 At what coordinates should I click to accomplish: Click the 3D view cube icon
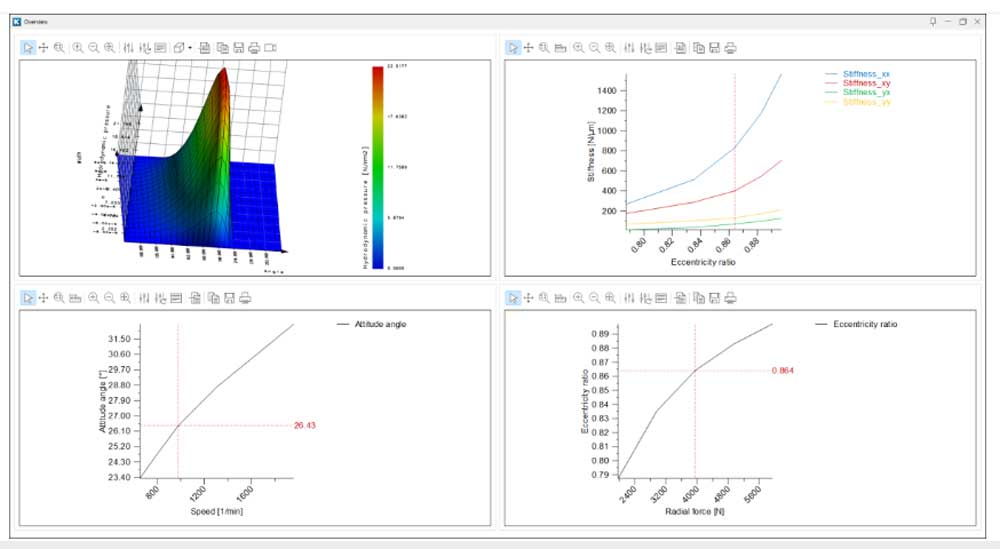179,48
